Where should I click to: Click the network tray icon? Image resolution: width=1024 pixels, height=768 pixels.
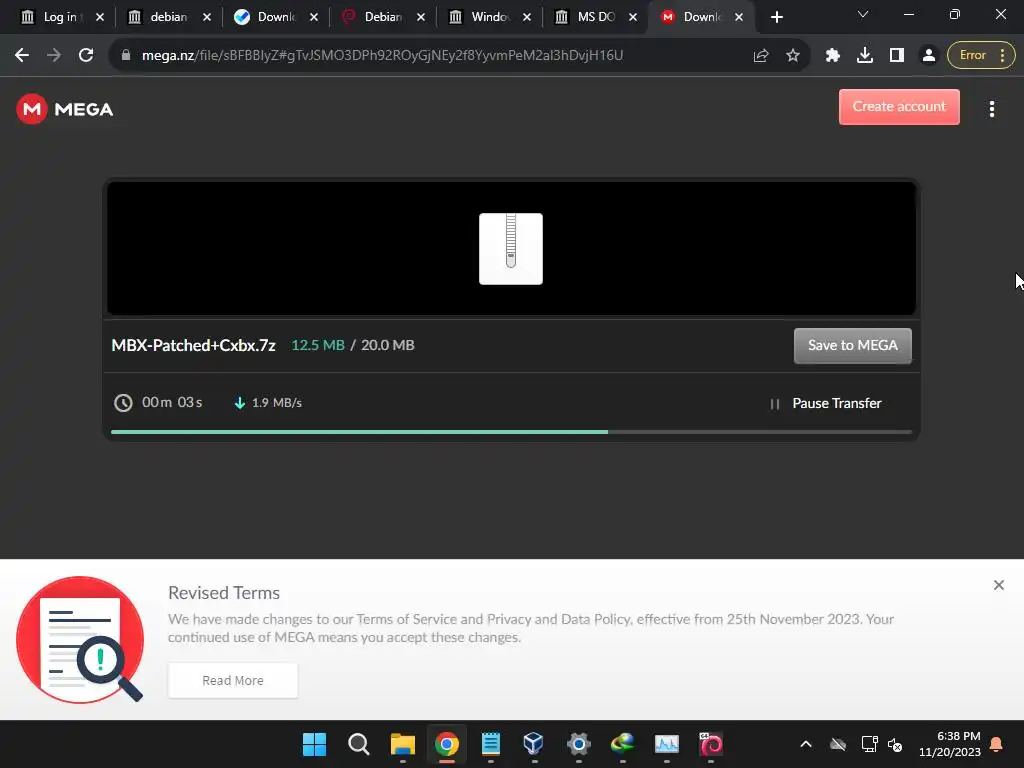(869, 744)
